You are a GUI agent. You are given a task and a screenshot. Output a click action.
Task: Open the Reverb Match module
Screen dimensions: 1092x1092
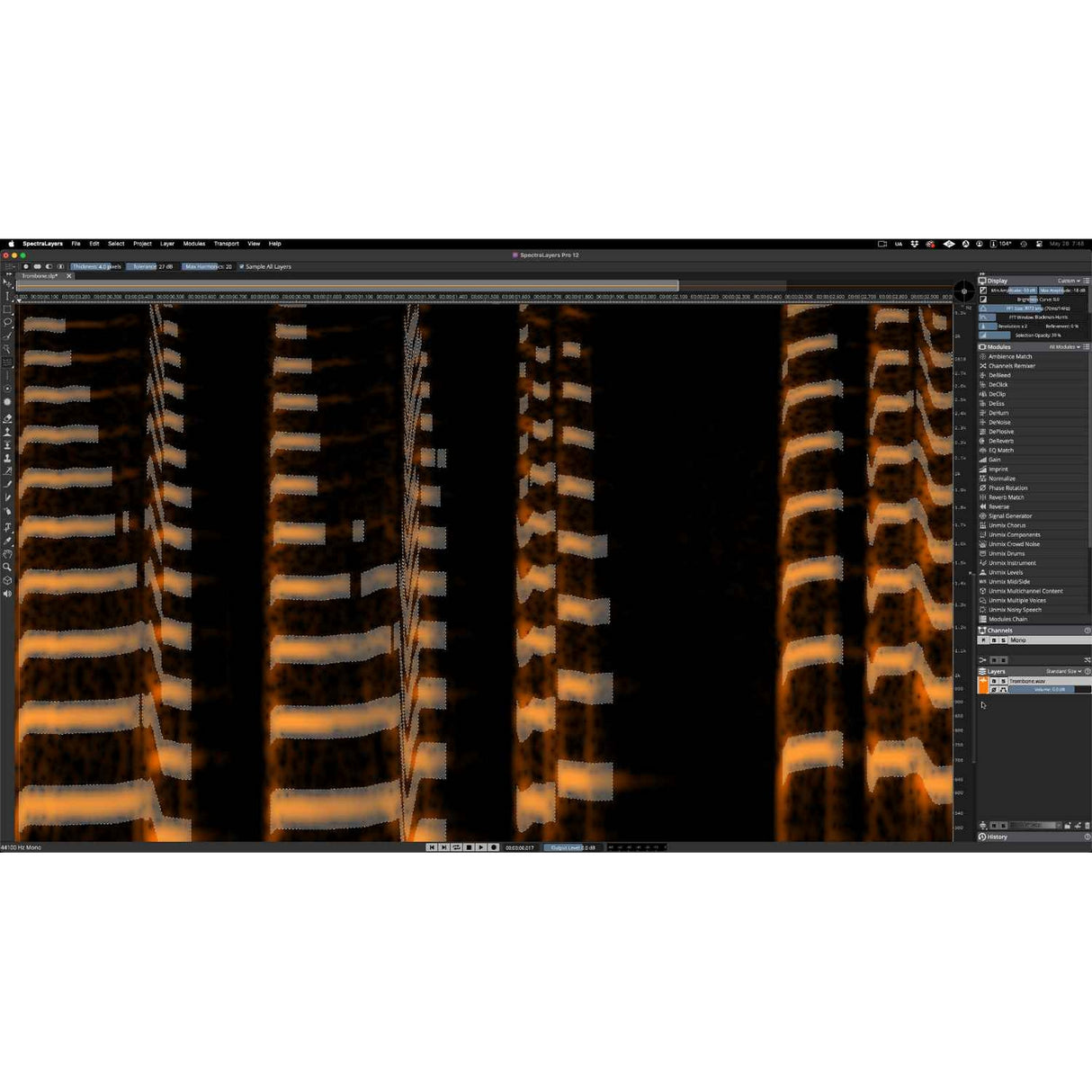1005,497
